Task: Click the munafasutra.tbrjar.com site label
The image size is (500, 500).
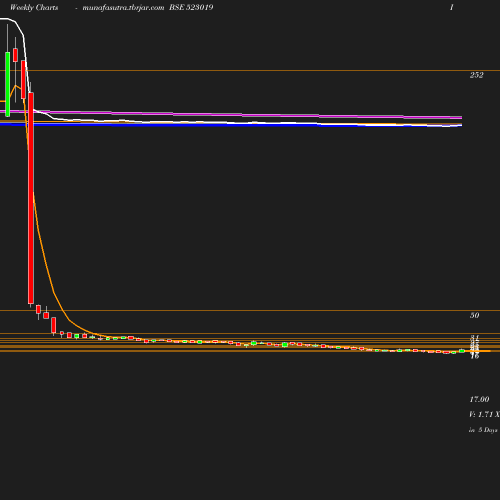Action: [x=123, y=8]
